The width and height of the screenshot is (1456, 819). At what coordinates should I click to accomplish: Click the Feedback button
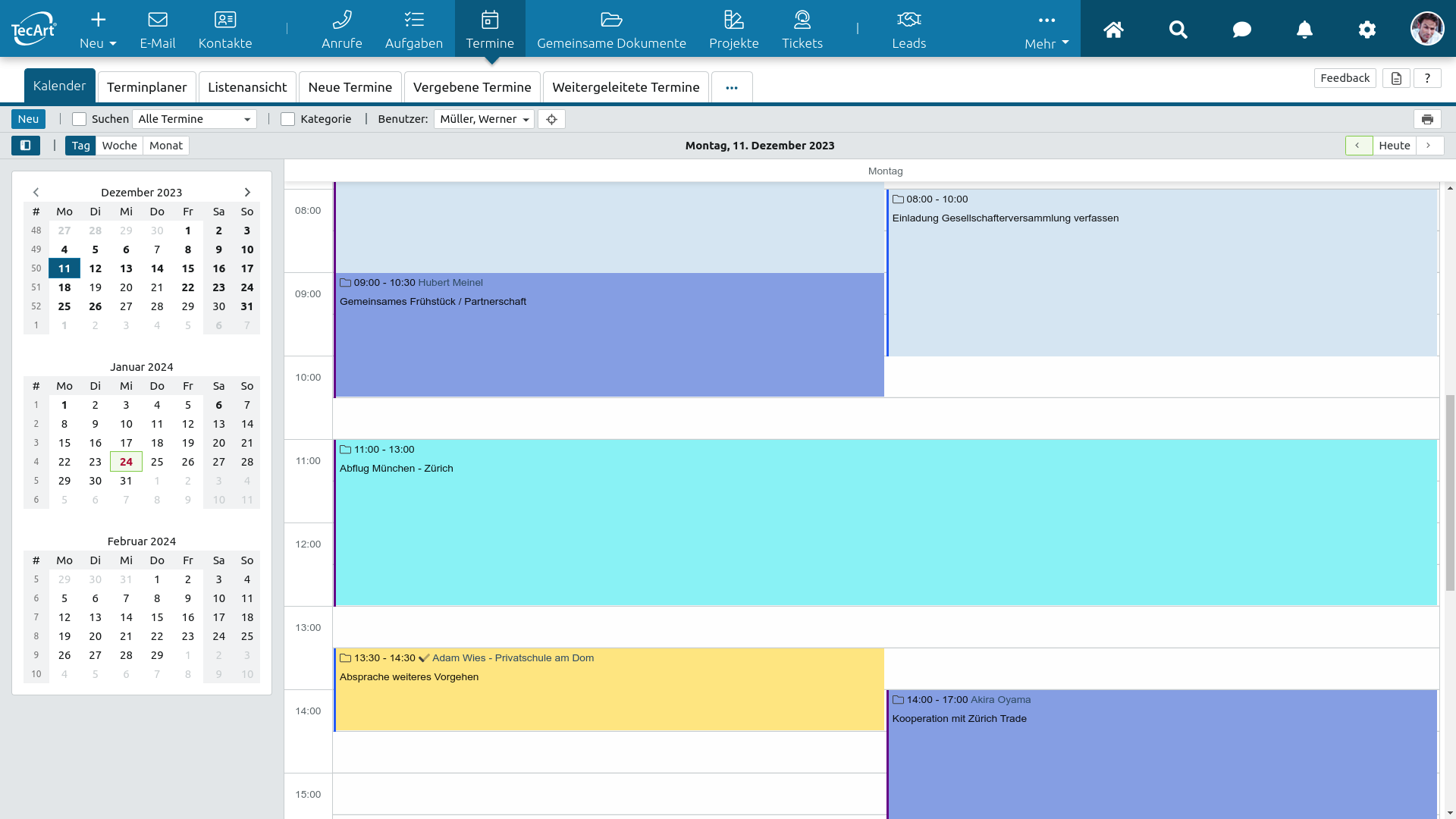[x=1345, y=78]
